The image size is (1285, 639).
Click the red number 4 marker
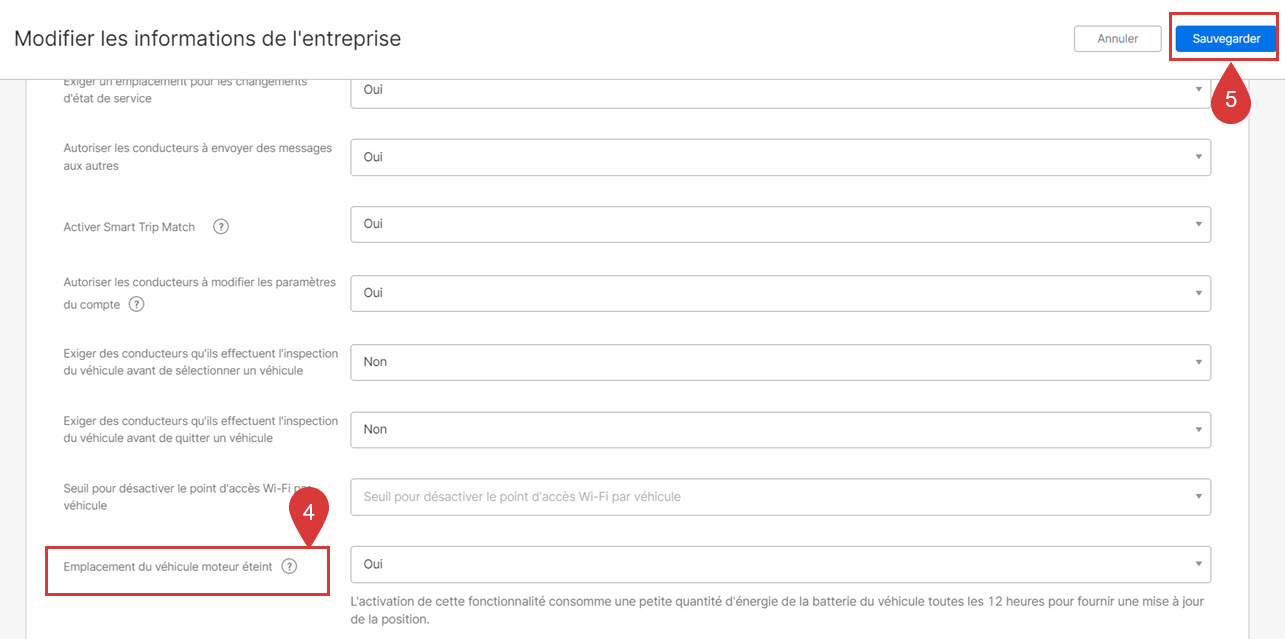[x=309, y=512]
